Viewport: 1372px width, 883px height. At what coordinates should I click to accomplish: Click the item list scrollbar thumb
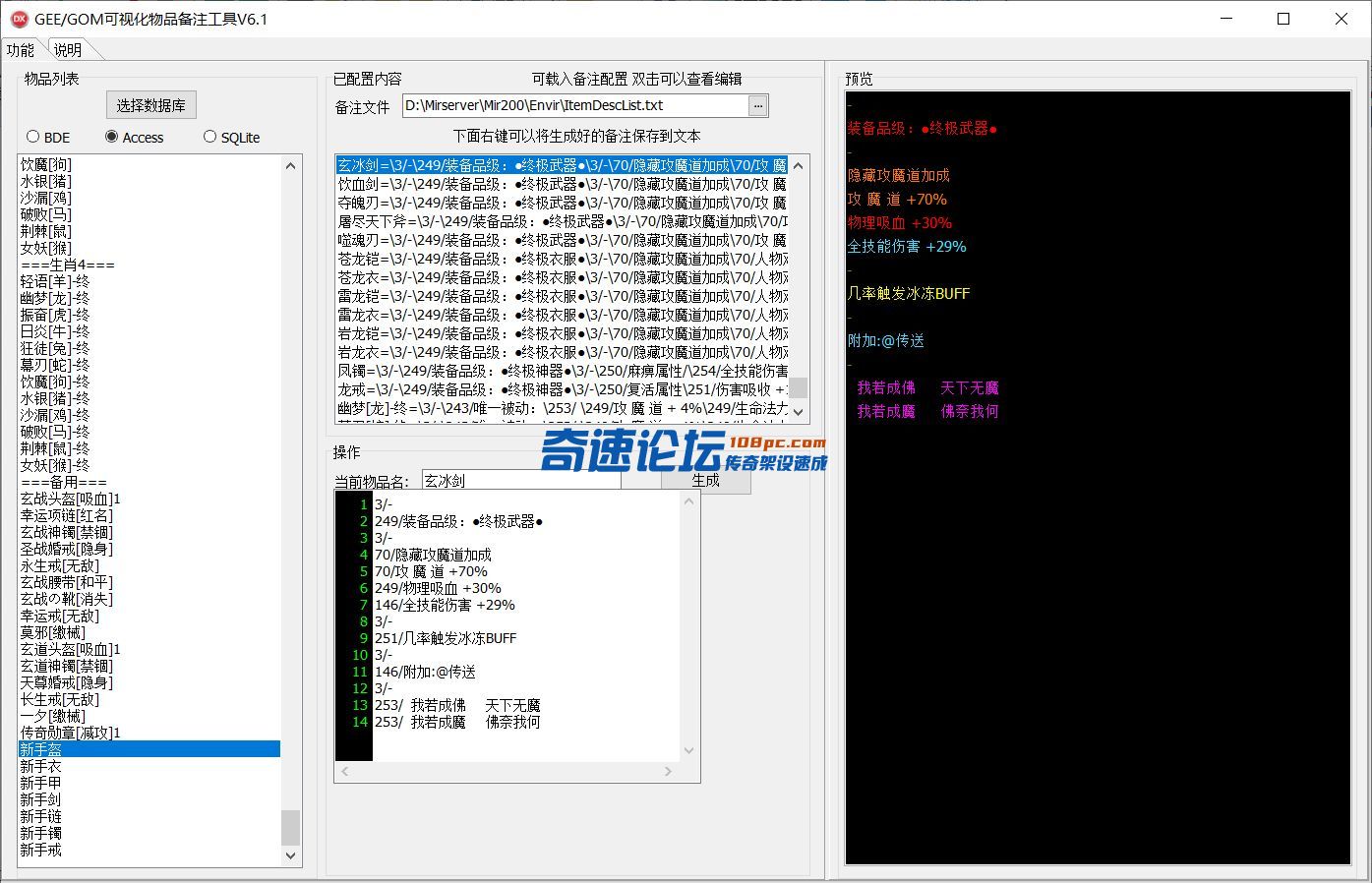point(290,827)
